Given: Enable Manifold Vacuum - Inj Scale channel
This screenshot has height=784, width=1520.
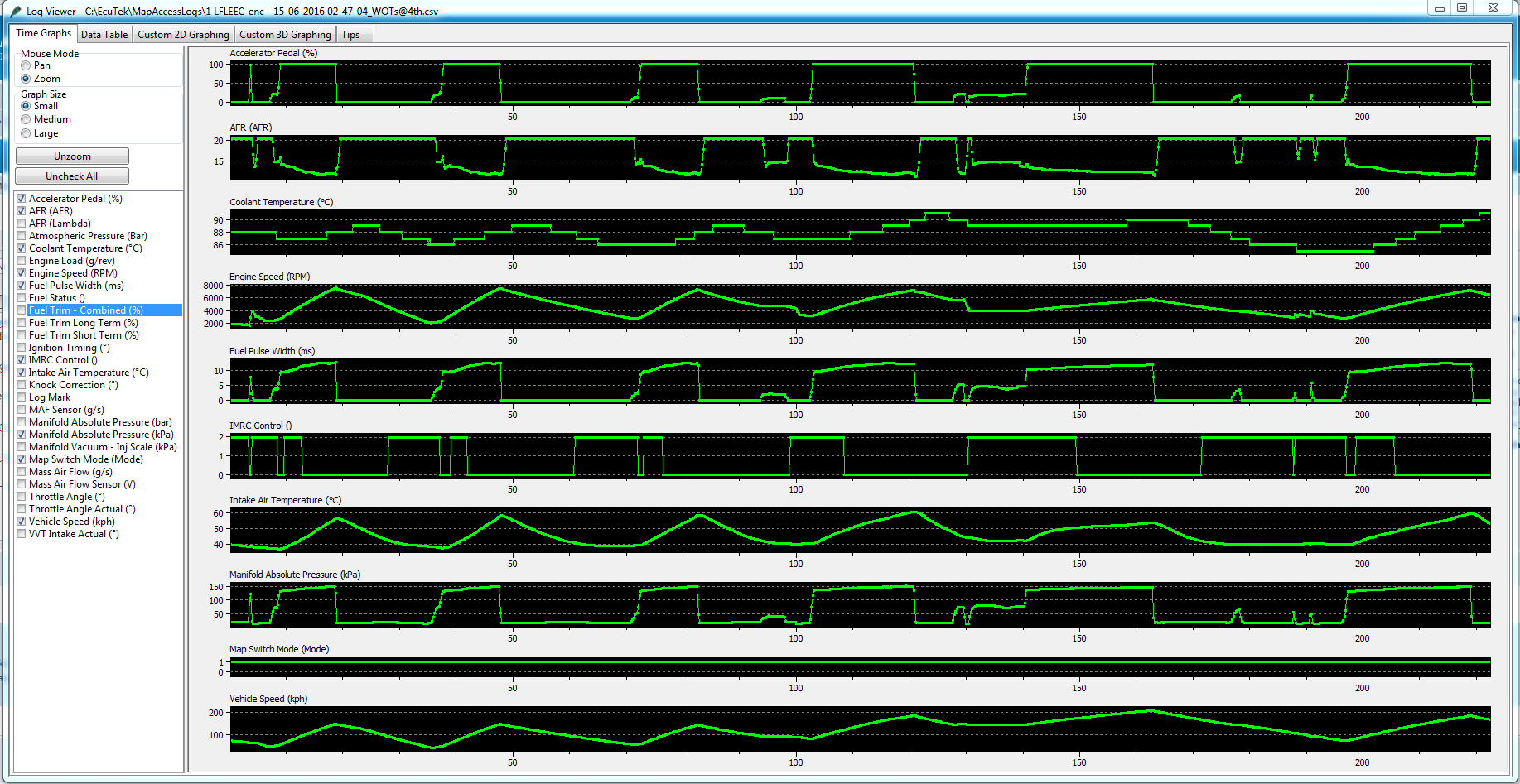Looking at the screenshot, I should tap(22, 447).
